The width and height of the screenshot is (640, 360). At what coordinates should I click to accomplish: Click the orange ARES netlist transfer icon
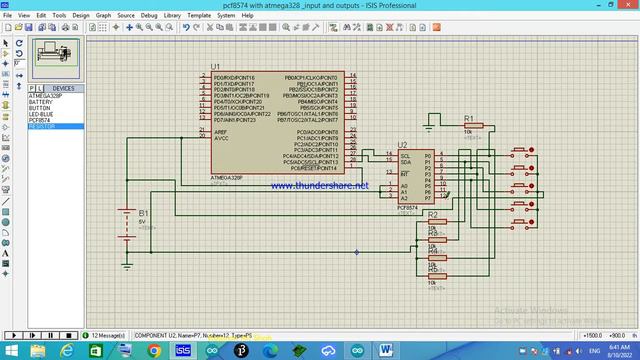pyautogui.click(x=437, y=27)
